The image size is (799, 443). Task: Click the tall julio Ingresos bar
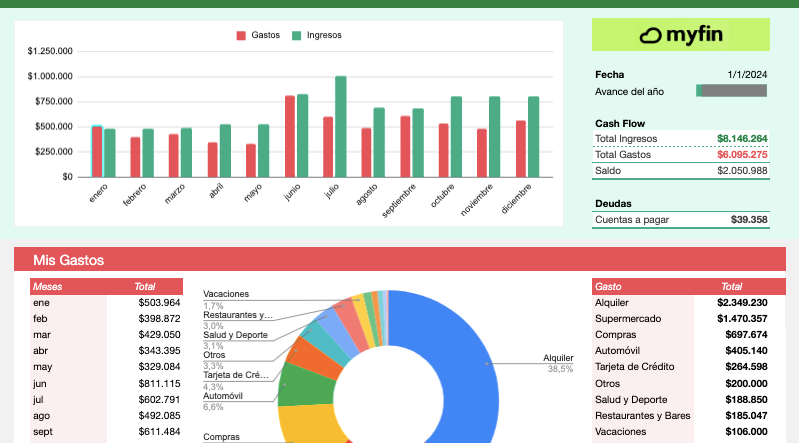click(341, 126)
